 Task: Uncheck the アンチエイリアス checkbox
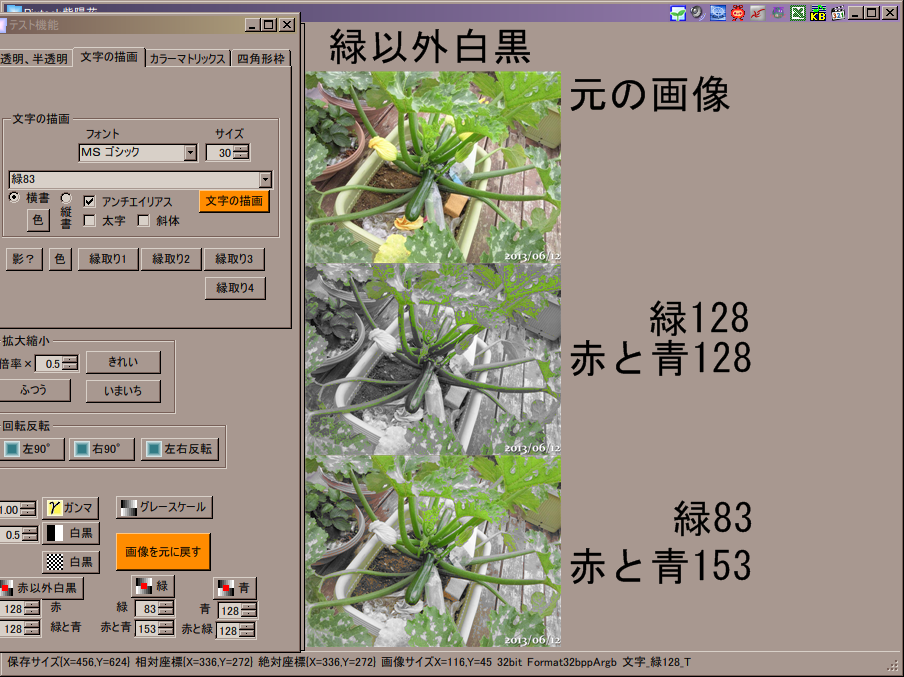tap(89, 201)
